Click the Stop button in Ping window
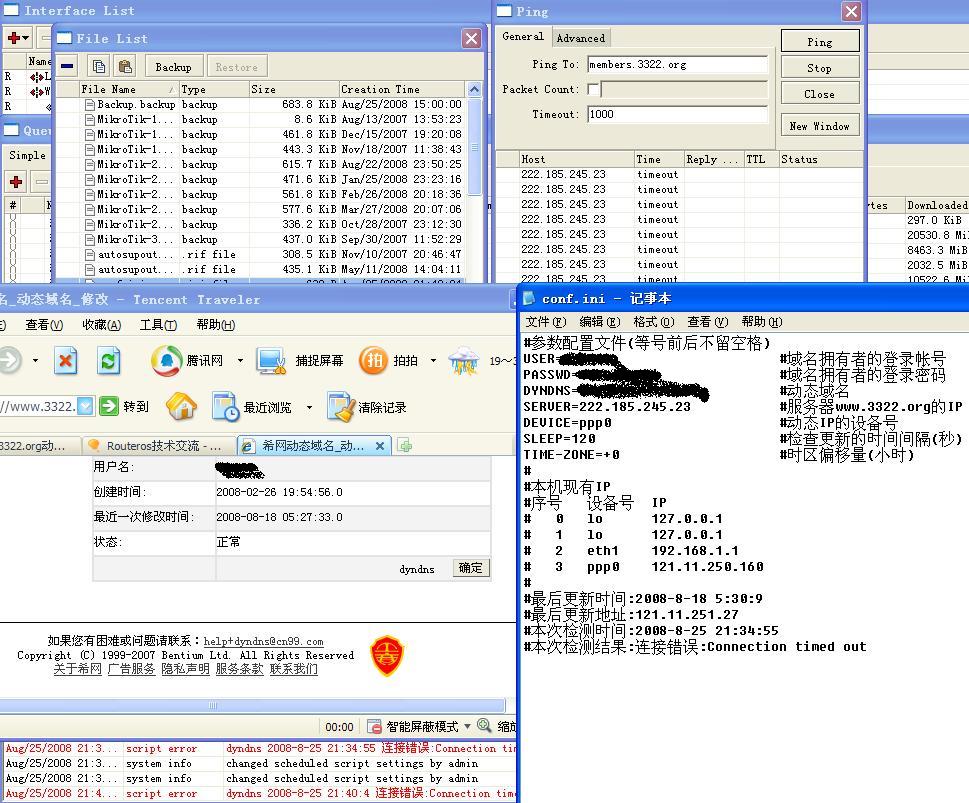Image resolution: width=969 pixels, height=803 pixels. (x=819, y=68)
